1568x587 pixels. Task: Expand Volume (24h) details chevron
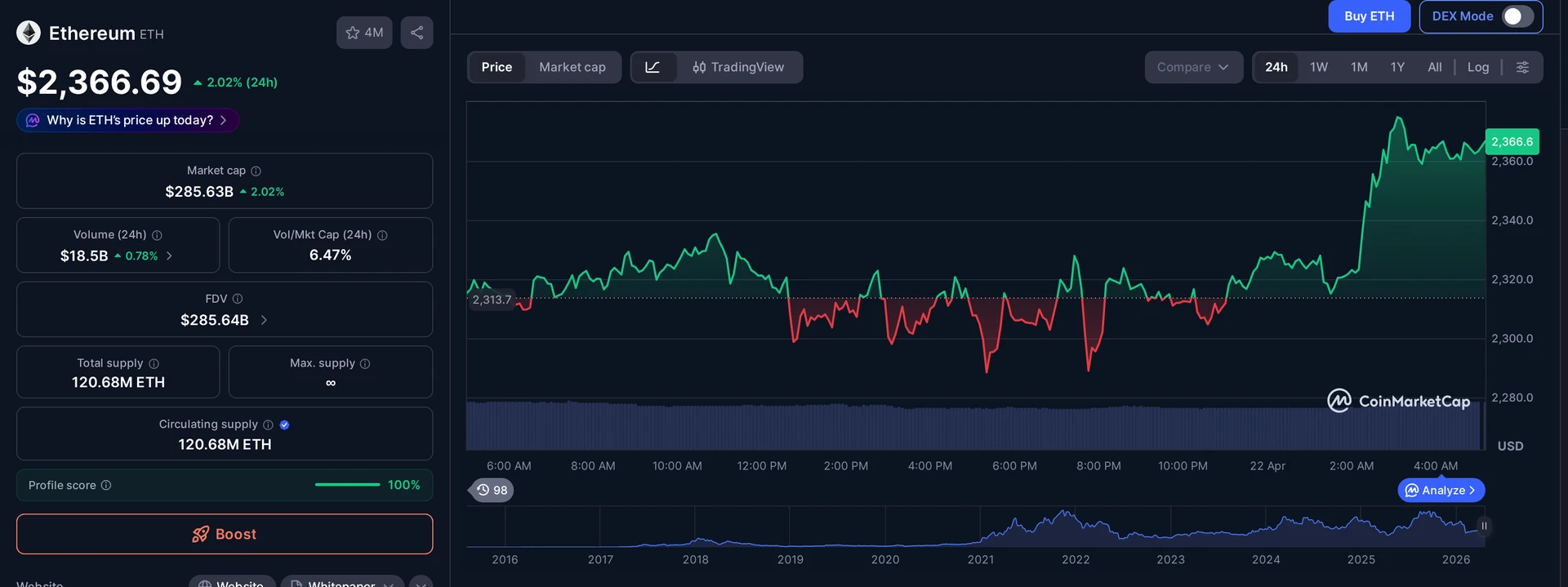coord(169,256)
